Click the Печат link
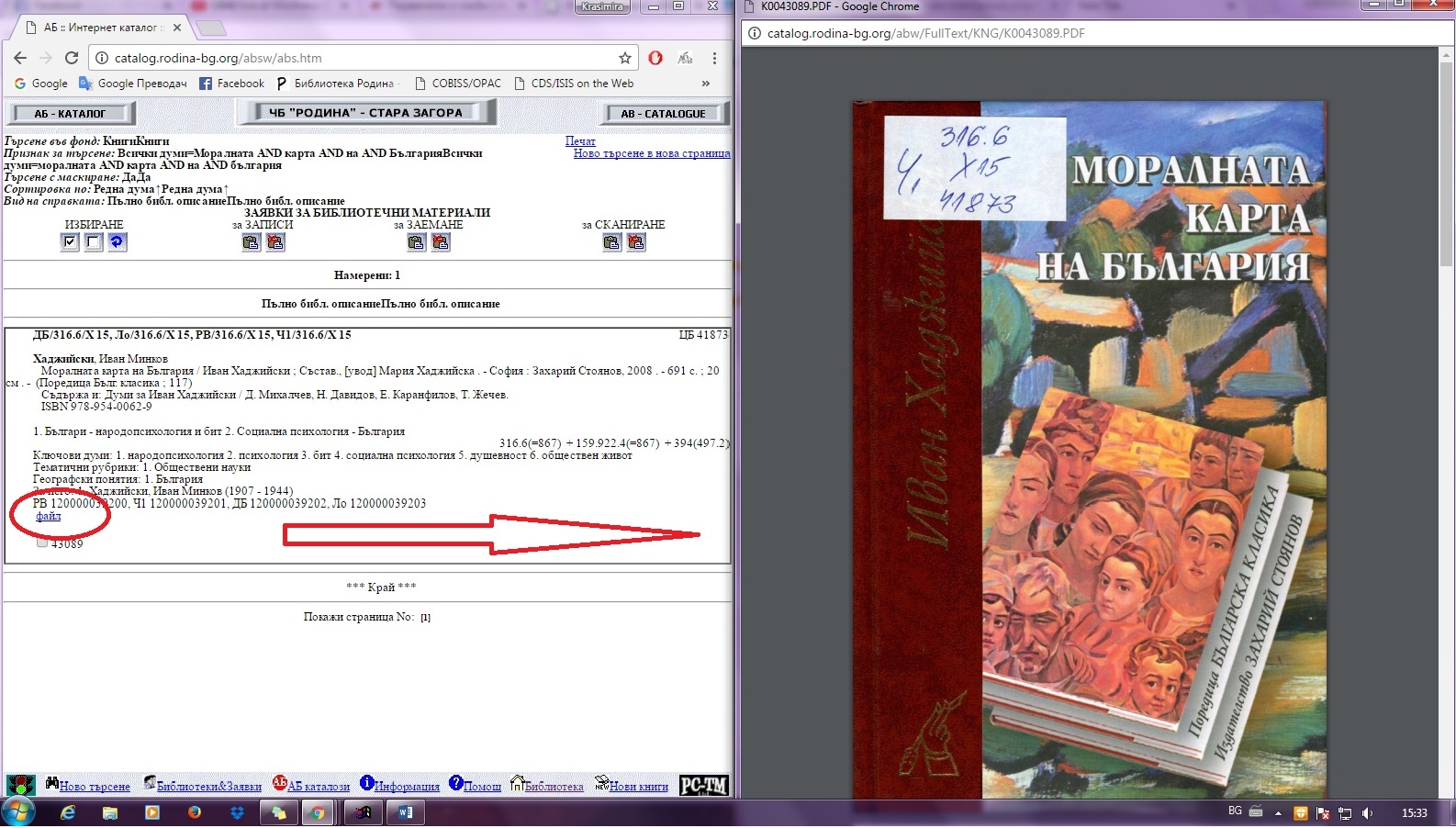Screen dimensions: 1456x828 580,141
